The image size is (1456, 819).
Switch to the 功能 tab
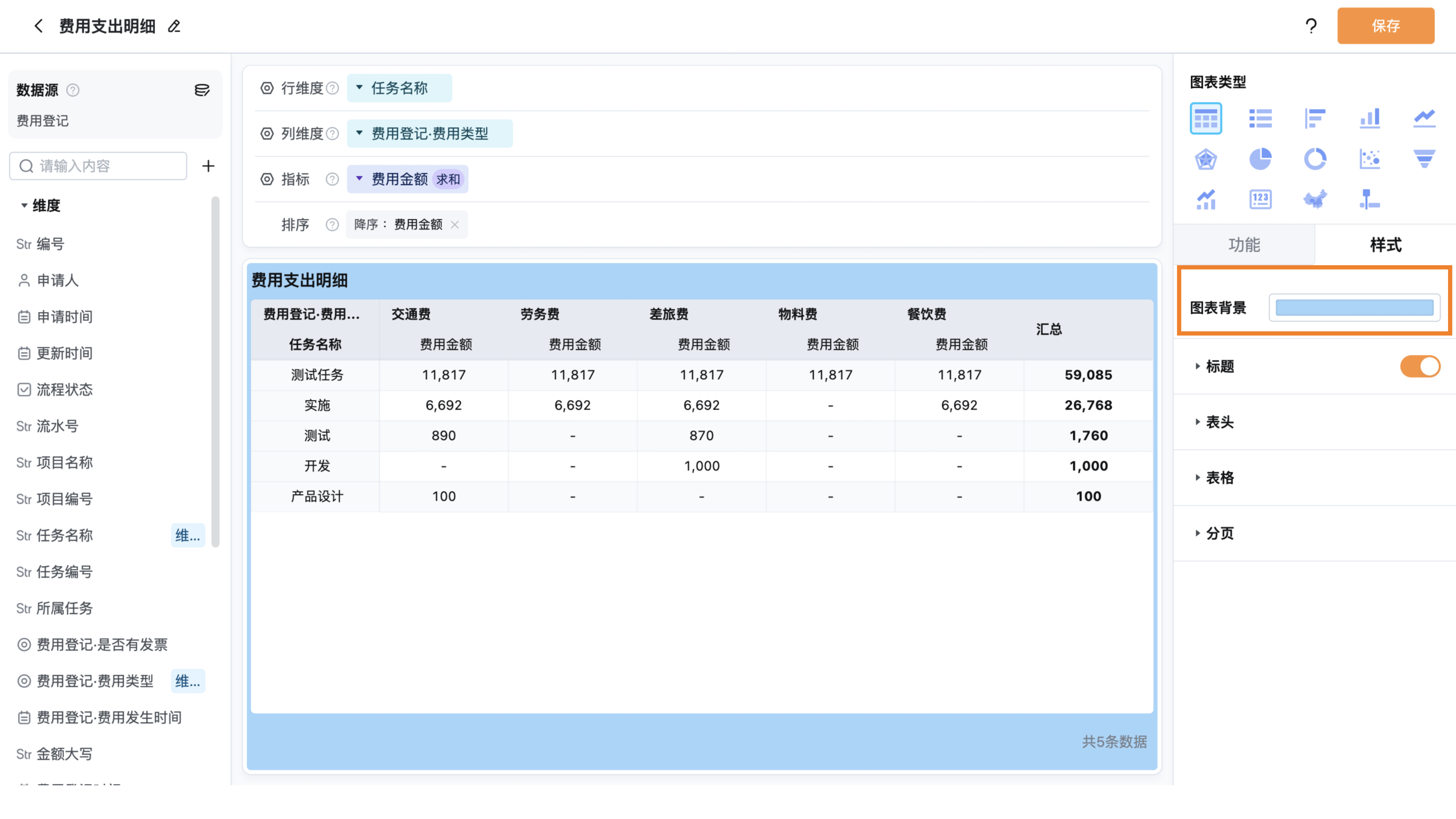point(1244,245)
